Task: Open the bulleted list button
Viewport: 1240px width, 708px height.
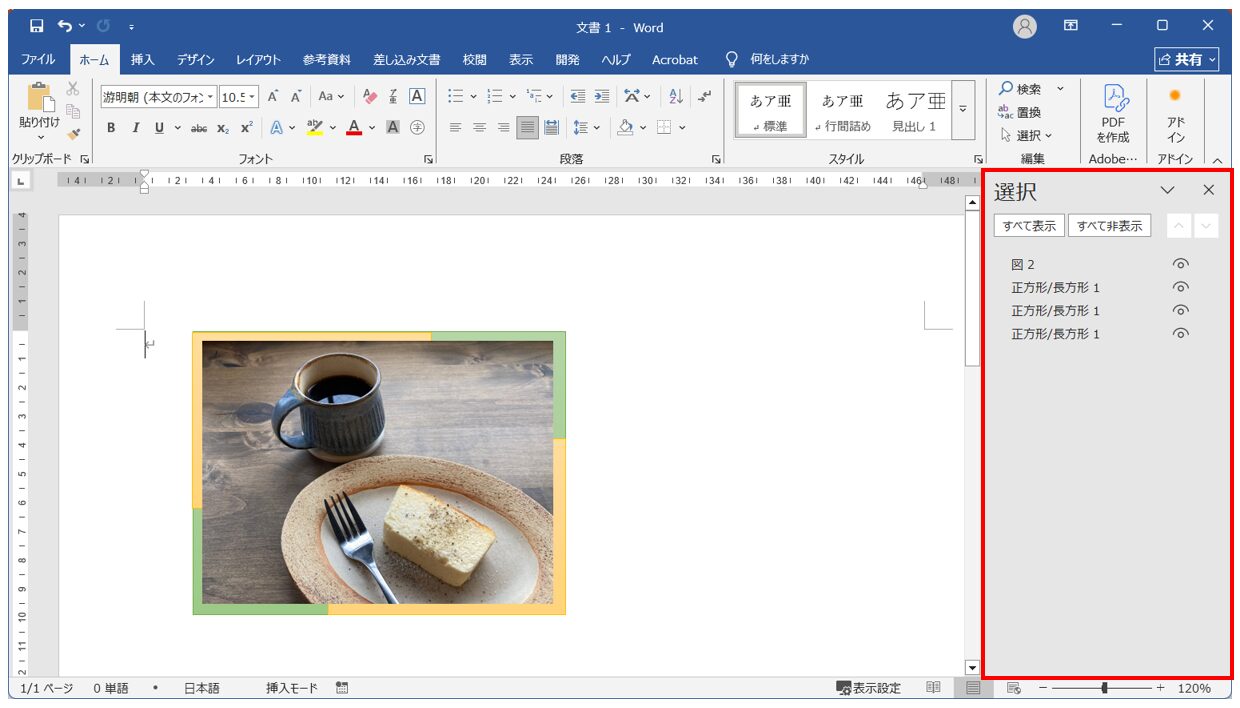Action: tap(455, 96)
